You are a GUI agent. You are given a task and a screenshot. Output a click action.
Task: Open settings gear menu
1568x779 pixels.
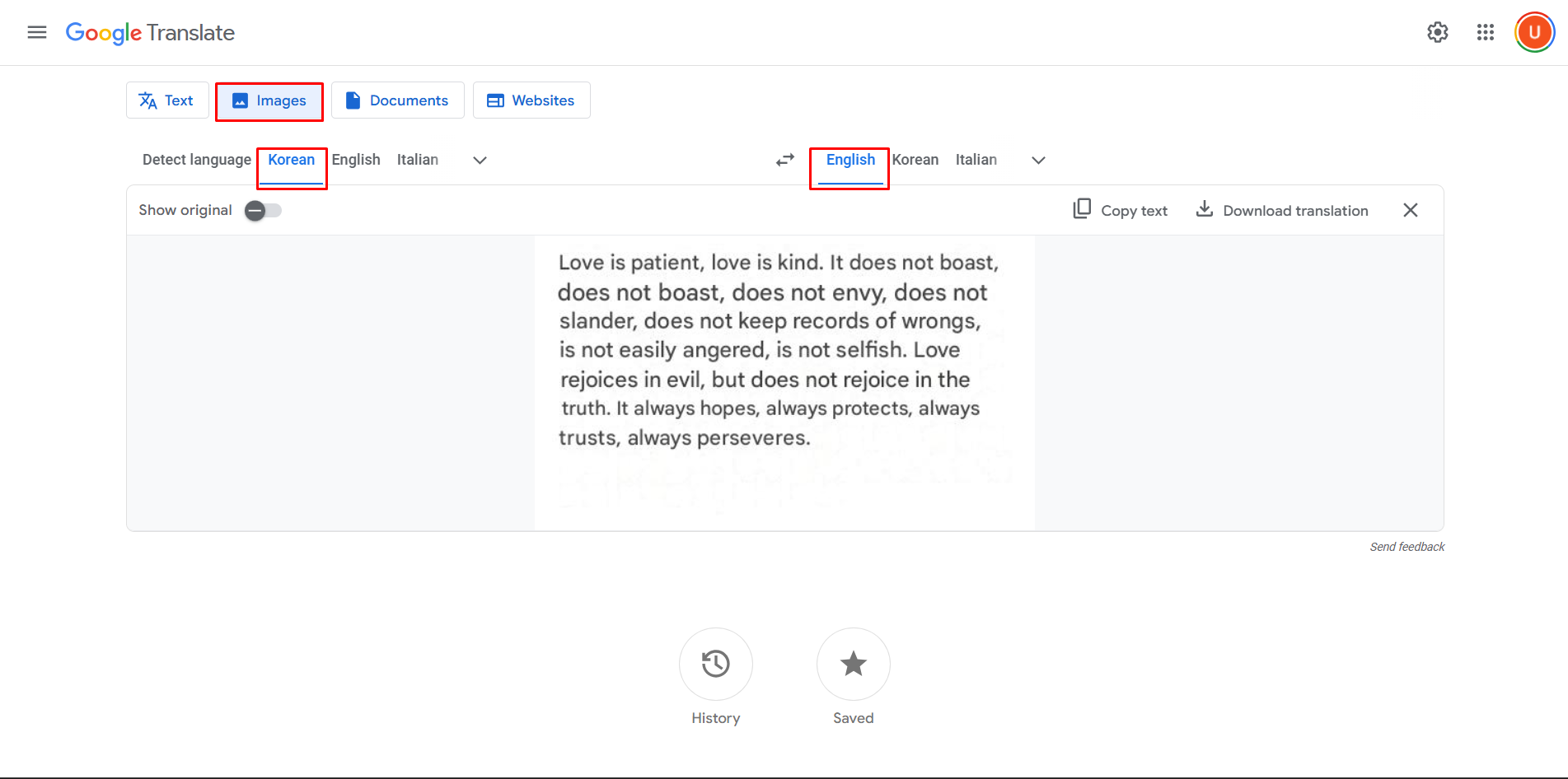(x=1437, y=32)
